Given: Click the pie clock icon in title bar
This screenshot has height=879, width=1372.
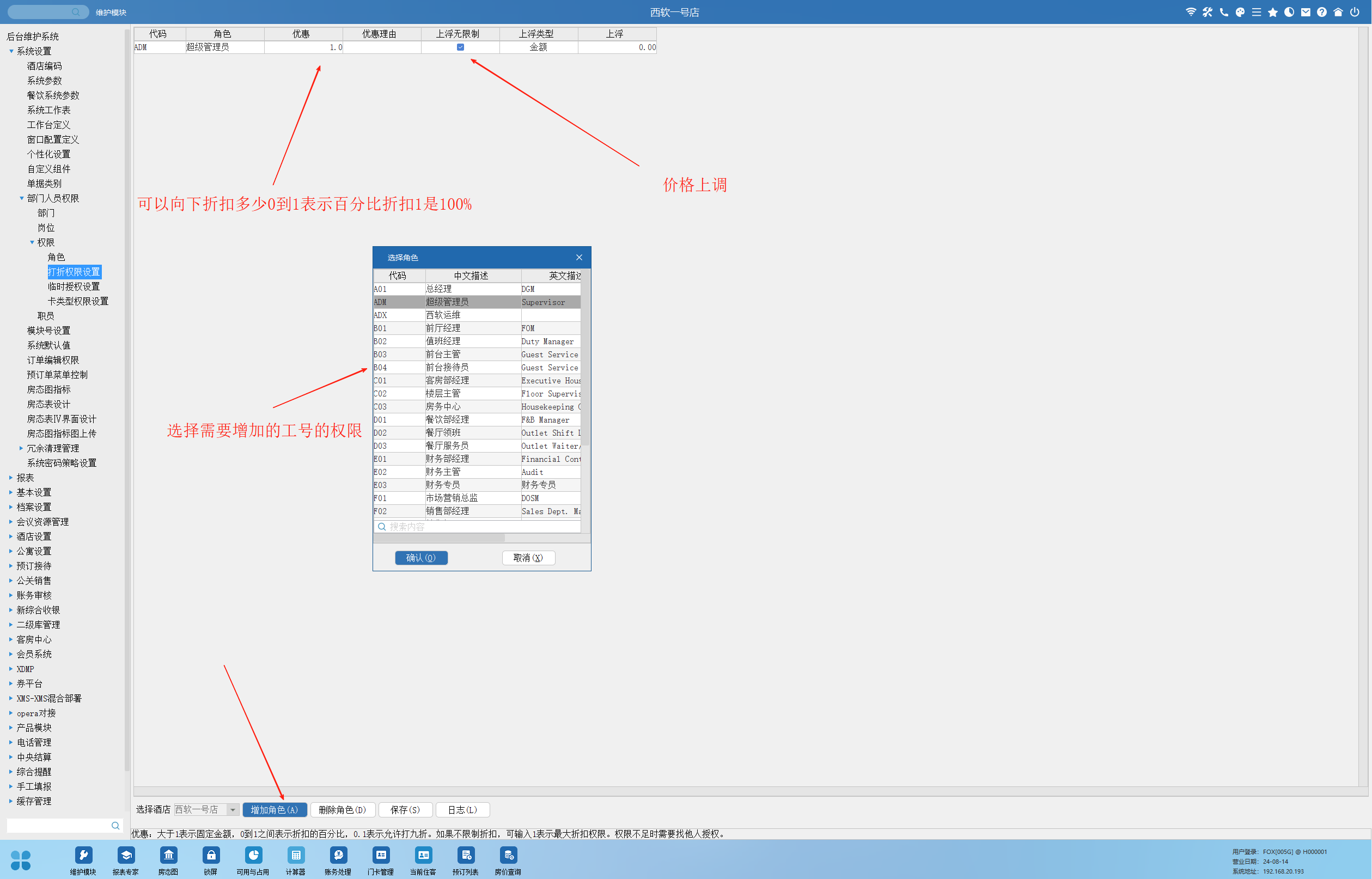Looking at the screenshot, I should click(1289, 12).
